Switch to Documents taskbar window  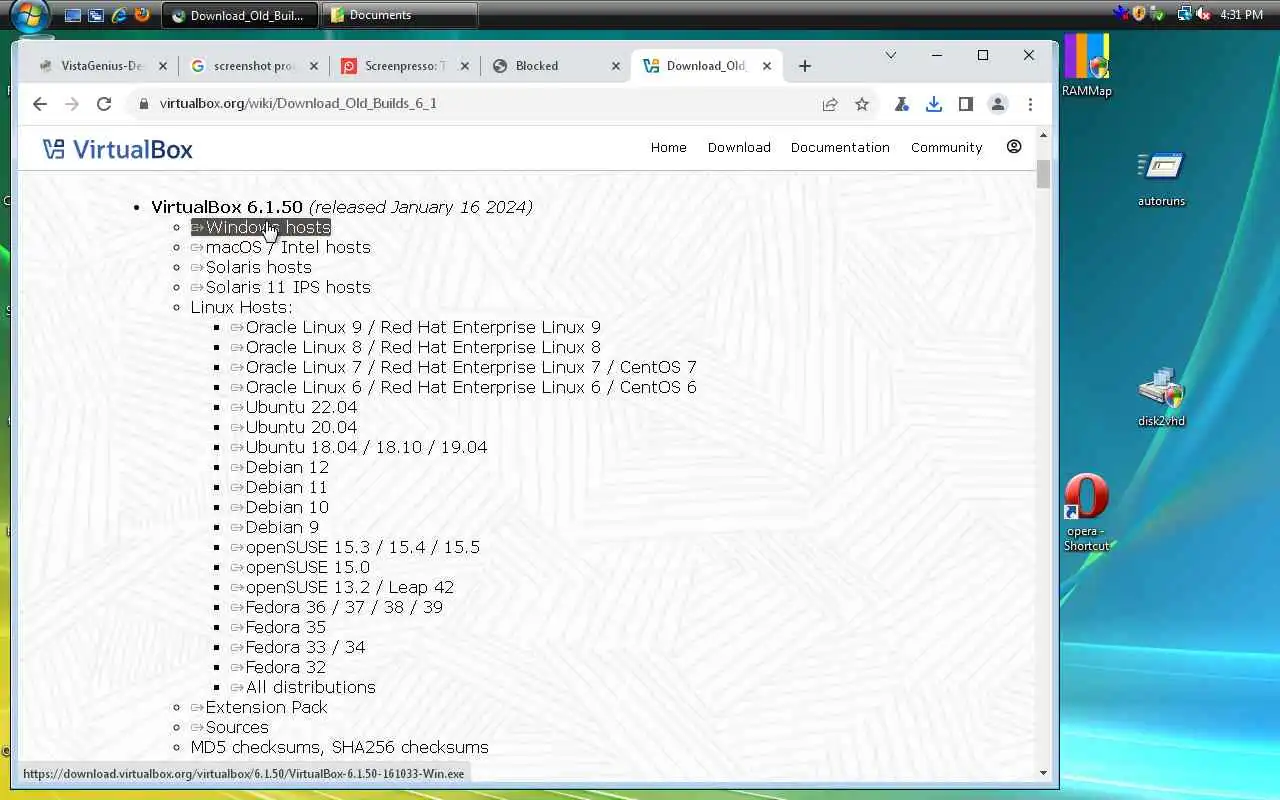400,15
